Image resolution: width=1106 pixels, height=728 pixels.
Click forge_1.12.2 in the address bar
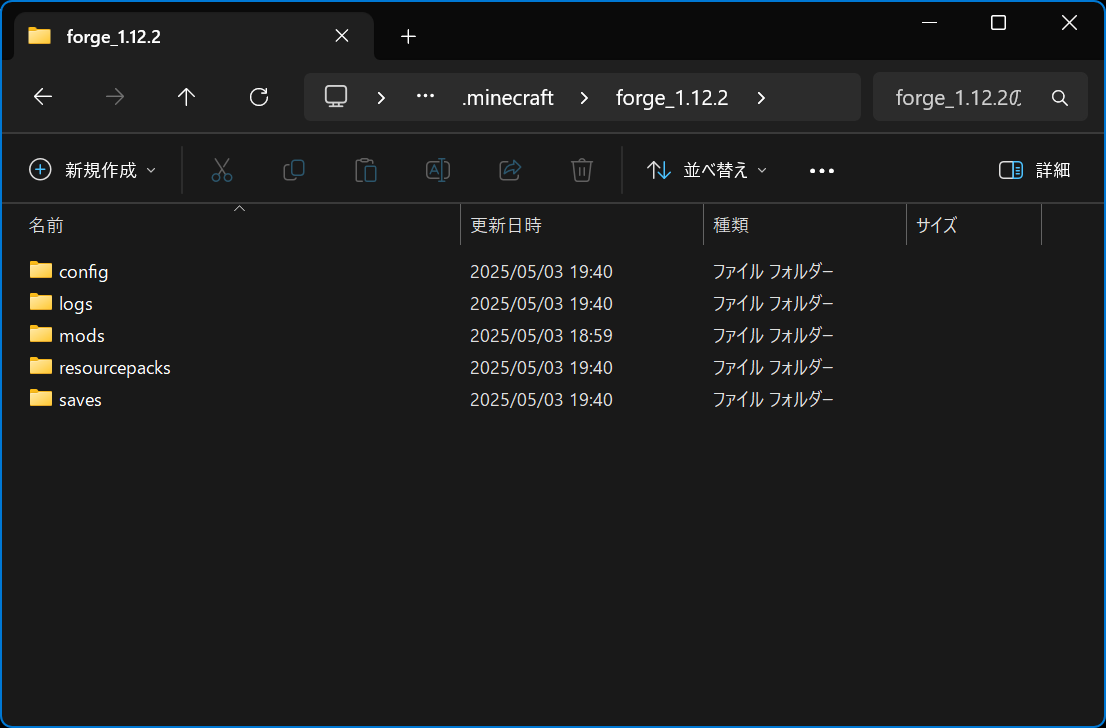tap(672, 98)
